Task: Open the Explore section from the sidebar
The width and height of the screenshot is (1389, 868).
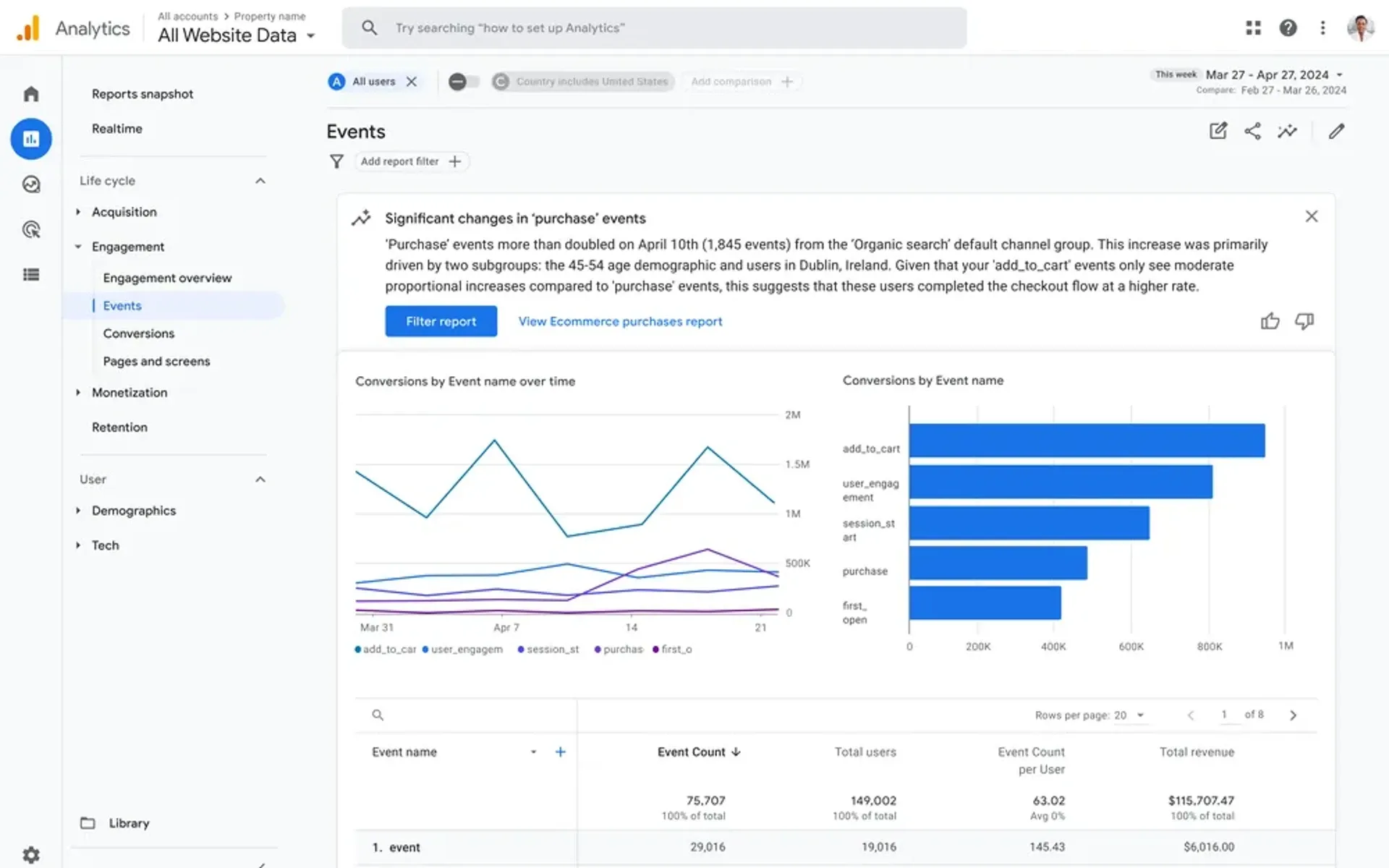Action: (31, 184)
